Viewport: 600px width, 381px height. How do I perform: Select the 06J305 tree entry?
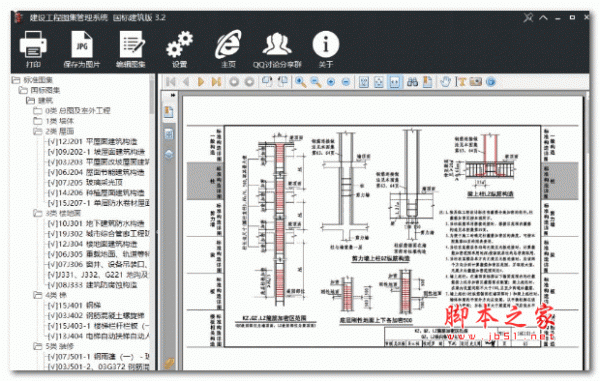pos(98,254)
